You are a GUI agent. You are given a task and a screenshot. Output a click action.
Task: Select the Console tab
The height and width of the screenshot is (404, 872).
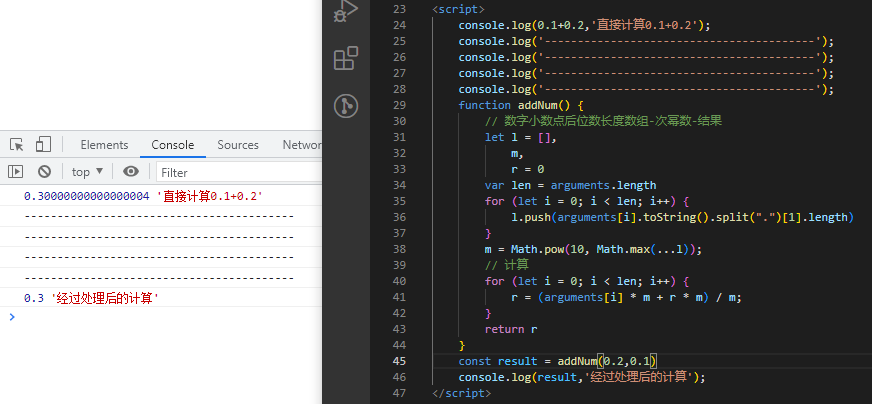pyautogui.click(x=173, y=145)
